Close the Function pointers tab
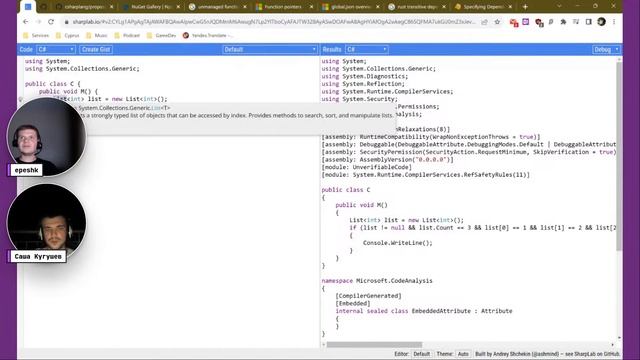Viewport: 640px width, 360px height. pos(311,7)
